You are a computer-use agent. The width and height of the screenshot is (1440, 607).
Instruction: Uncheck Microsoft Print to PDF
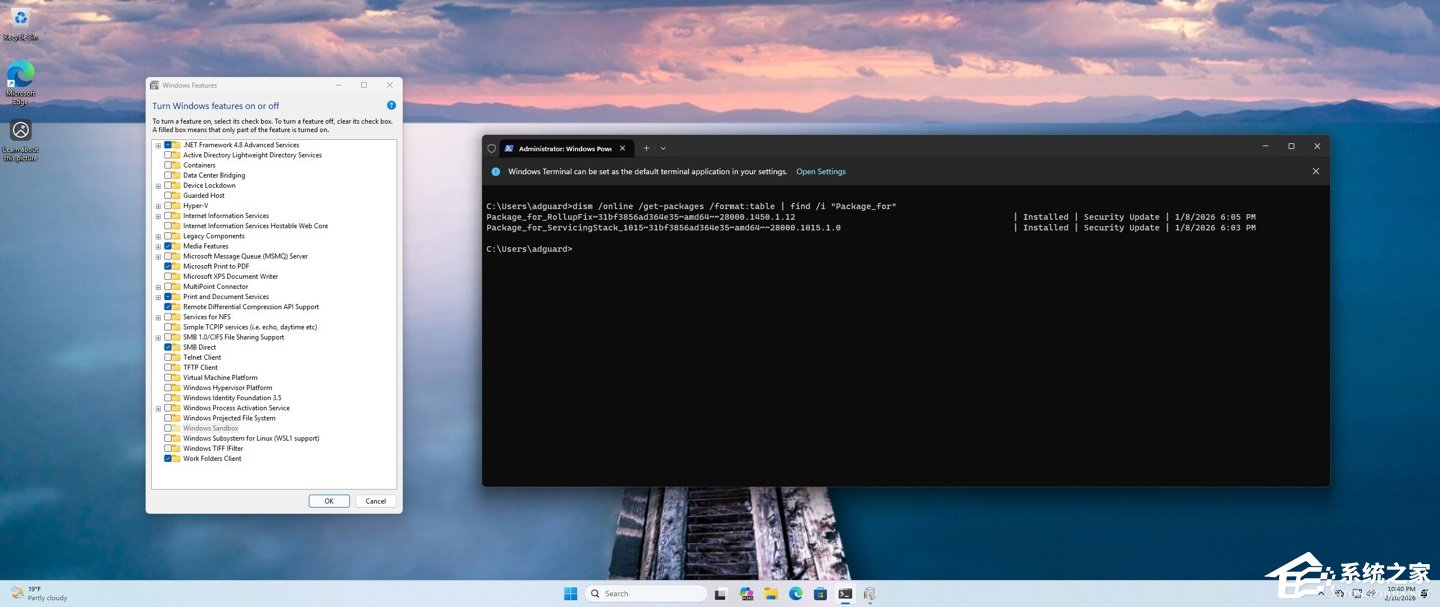(x=168, y=266)
